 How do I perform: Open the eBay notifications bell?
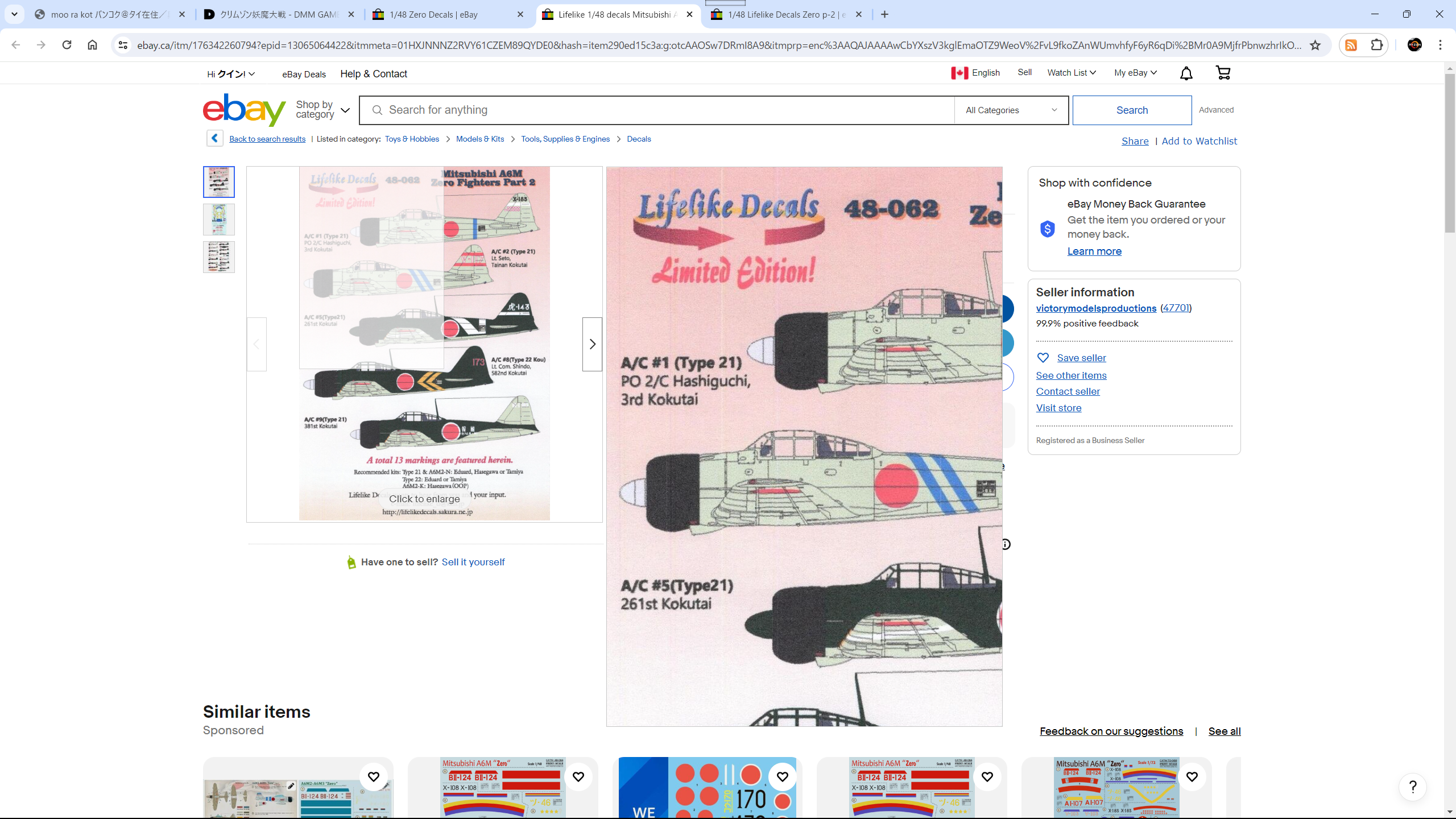1186,73
